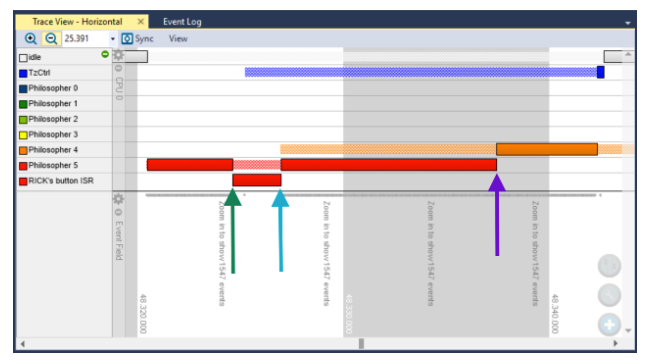Image resolution: width=650 pixels, height=364 pixels.
Task: Select the Philosopher 5 label
Action: pyautogui.click(x=53, y=165)
